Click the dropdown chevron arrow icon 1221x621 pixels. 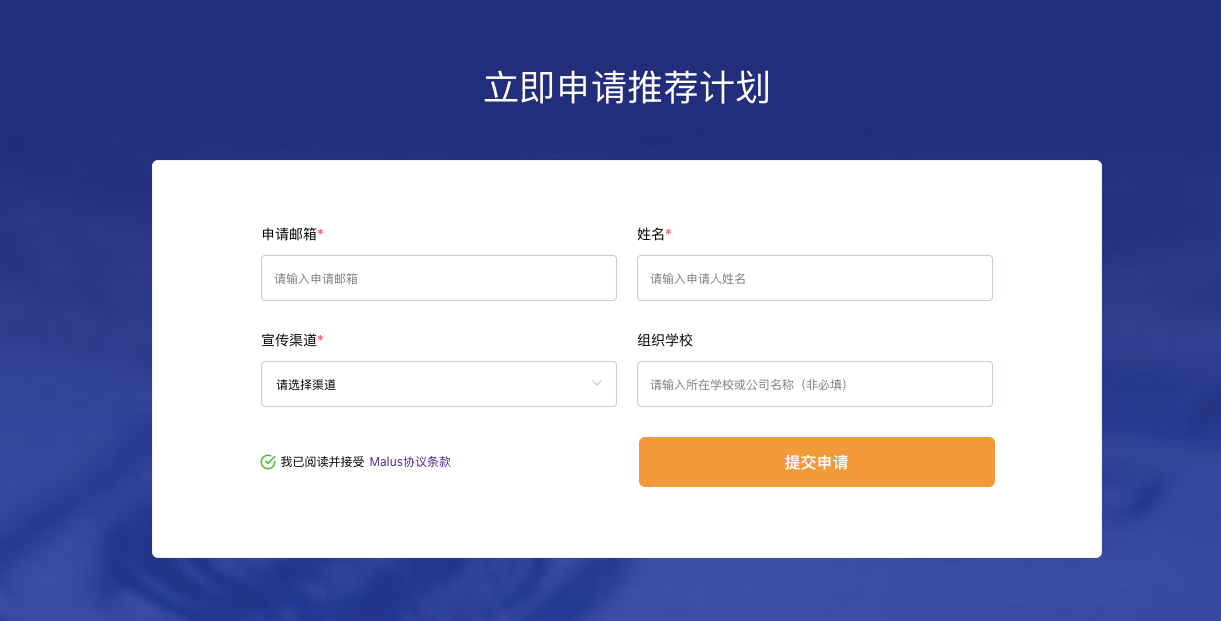595,384
